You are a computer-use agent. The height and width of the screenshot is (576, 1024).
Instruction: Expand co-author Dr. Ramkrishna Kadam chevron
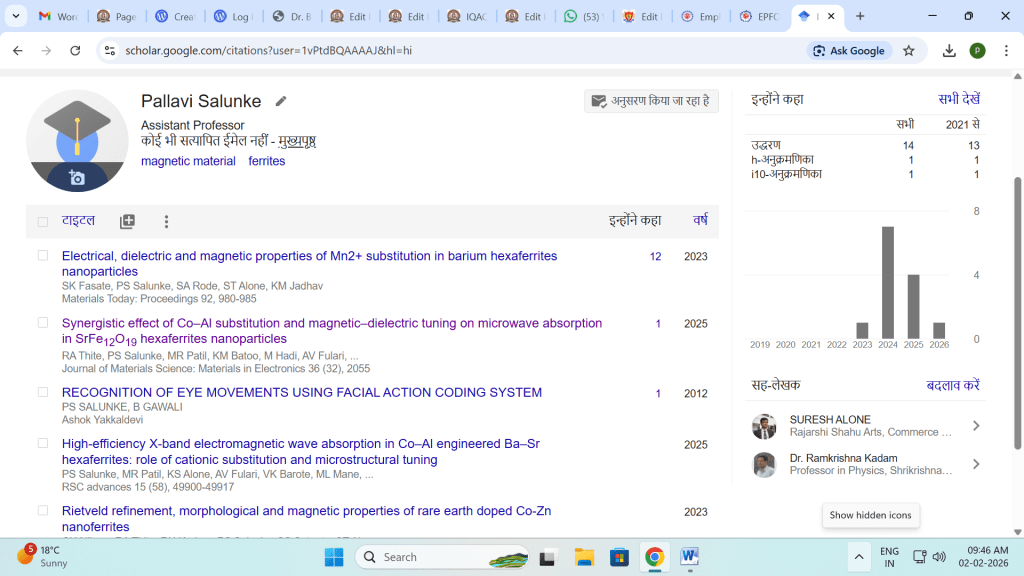click(x=975, y=464)
